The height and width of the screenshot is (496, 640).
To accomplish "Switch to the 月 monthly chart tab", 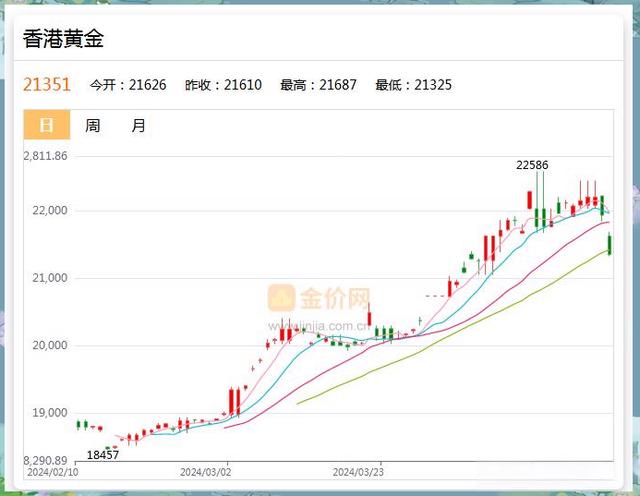I will (138, 125).
